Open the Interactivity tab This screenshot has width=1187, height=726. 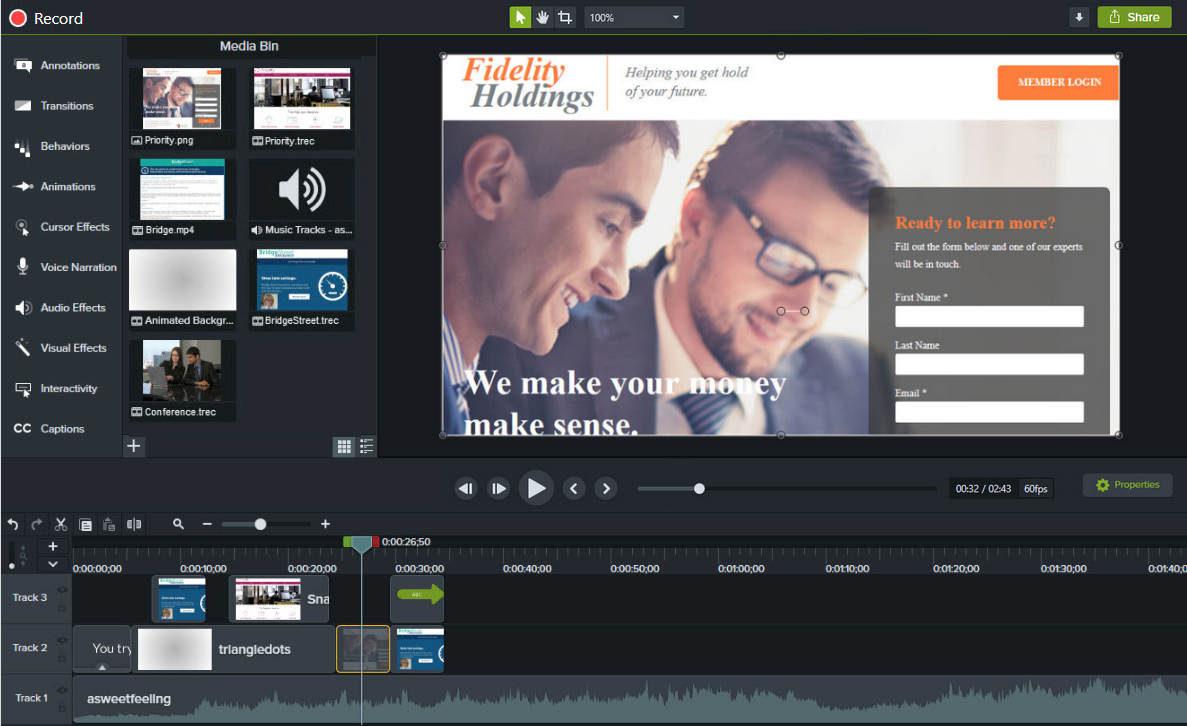click(57, 388)
